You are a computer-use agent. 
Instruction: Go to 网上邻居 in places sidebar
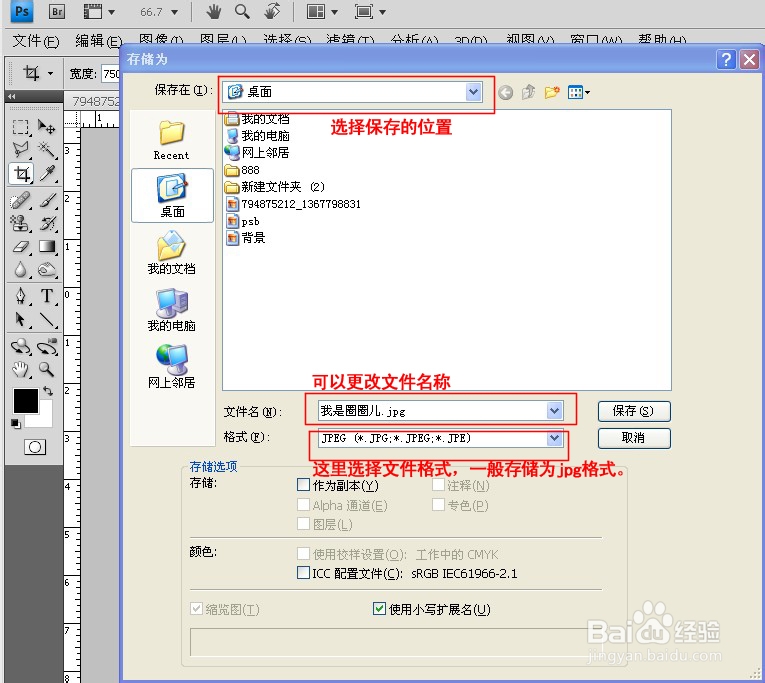pos(172,367)
